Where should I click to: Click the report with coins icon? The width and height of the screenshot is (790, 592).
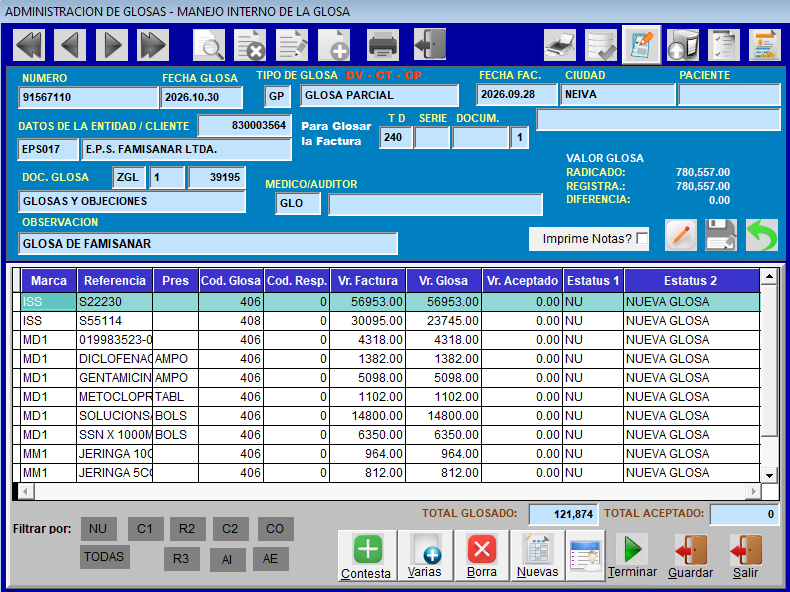pos(765,45)
